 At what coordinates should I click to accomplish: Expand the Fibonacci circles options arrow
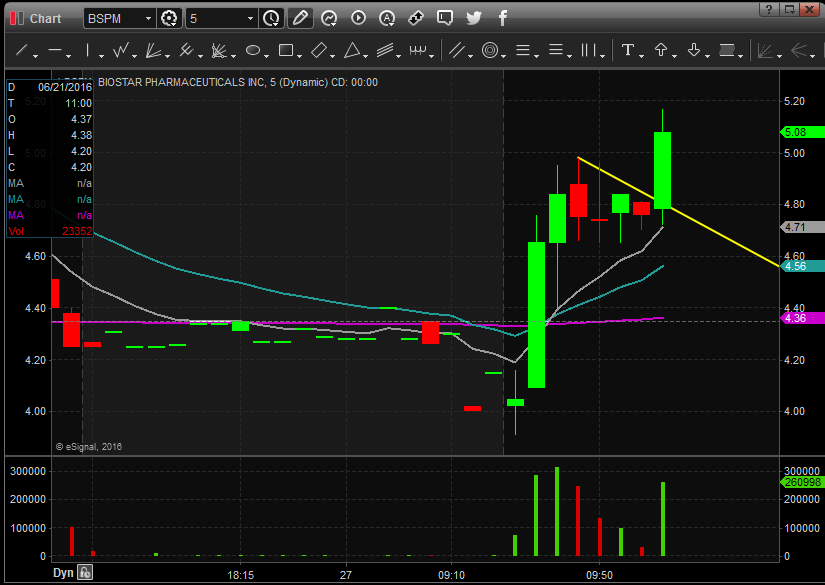(x=504, y=56)
